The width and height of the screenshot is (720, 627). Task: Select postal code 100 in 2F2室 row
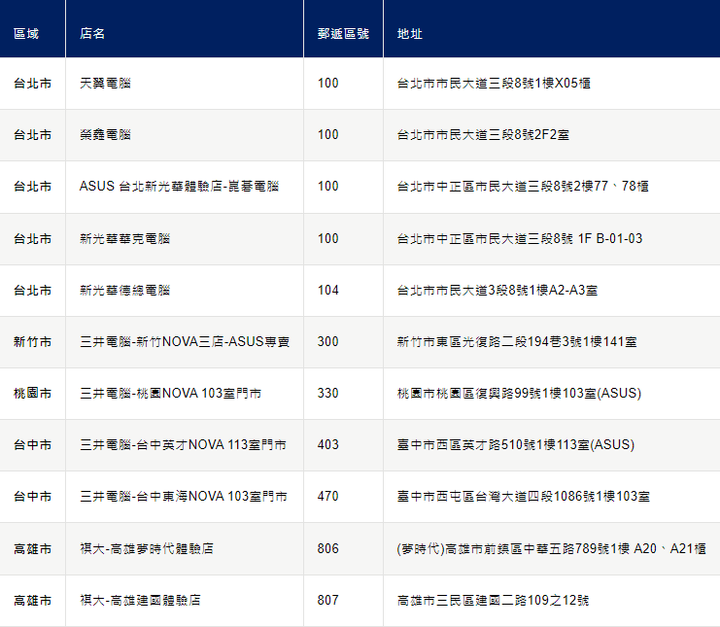tap(328, 135)
